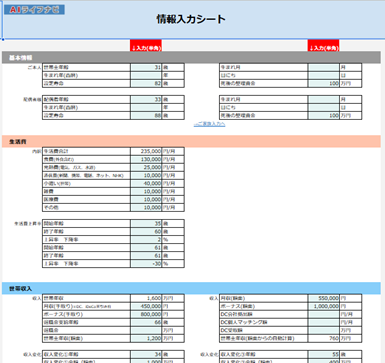Click the 月収(手取り) cell showing 450,000

tap(146, 306)
